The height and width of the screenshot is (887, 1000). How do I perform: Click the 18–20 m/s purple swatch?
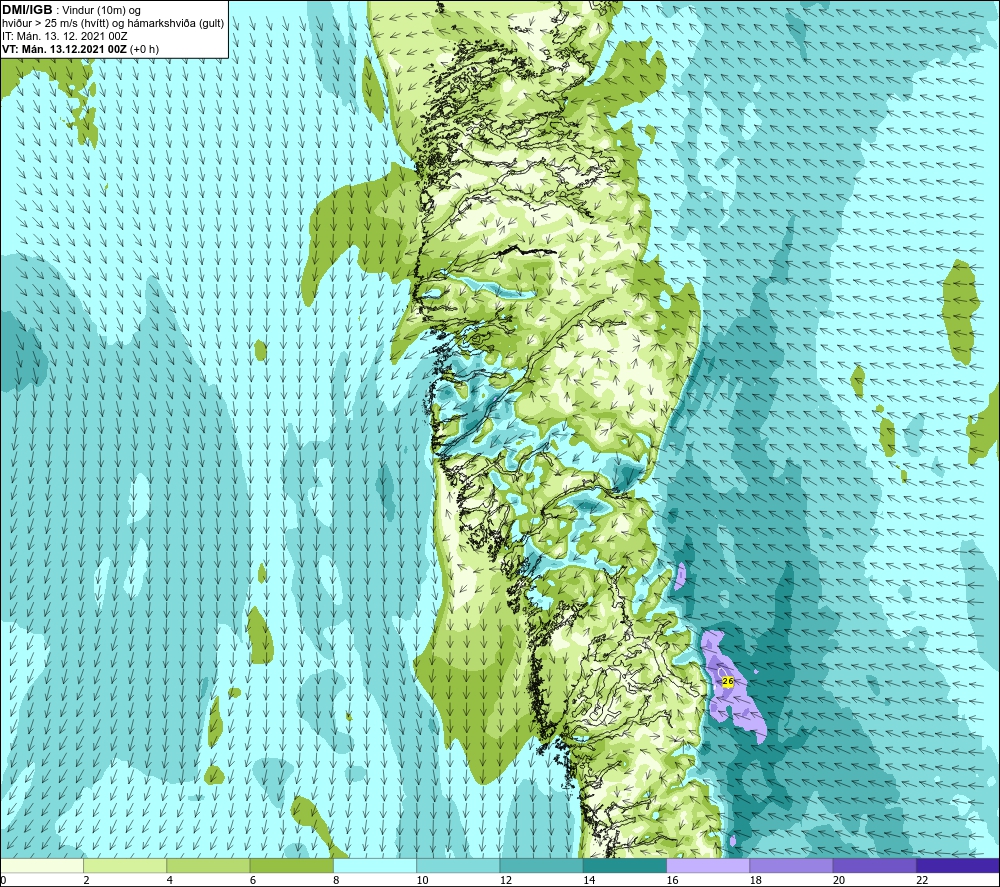(x=791, y=865)
